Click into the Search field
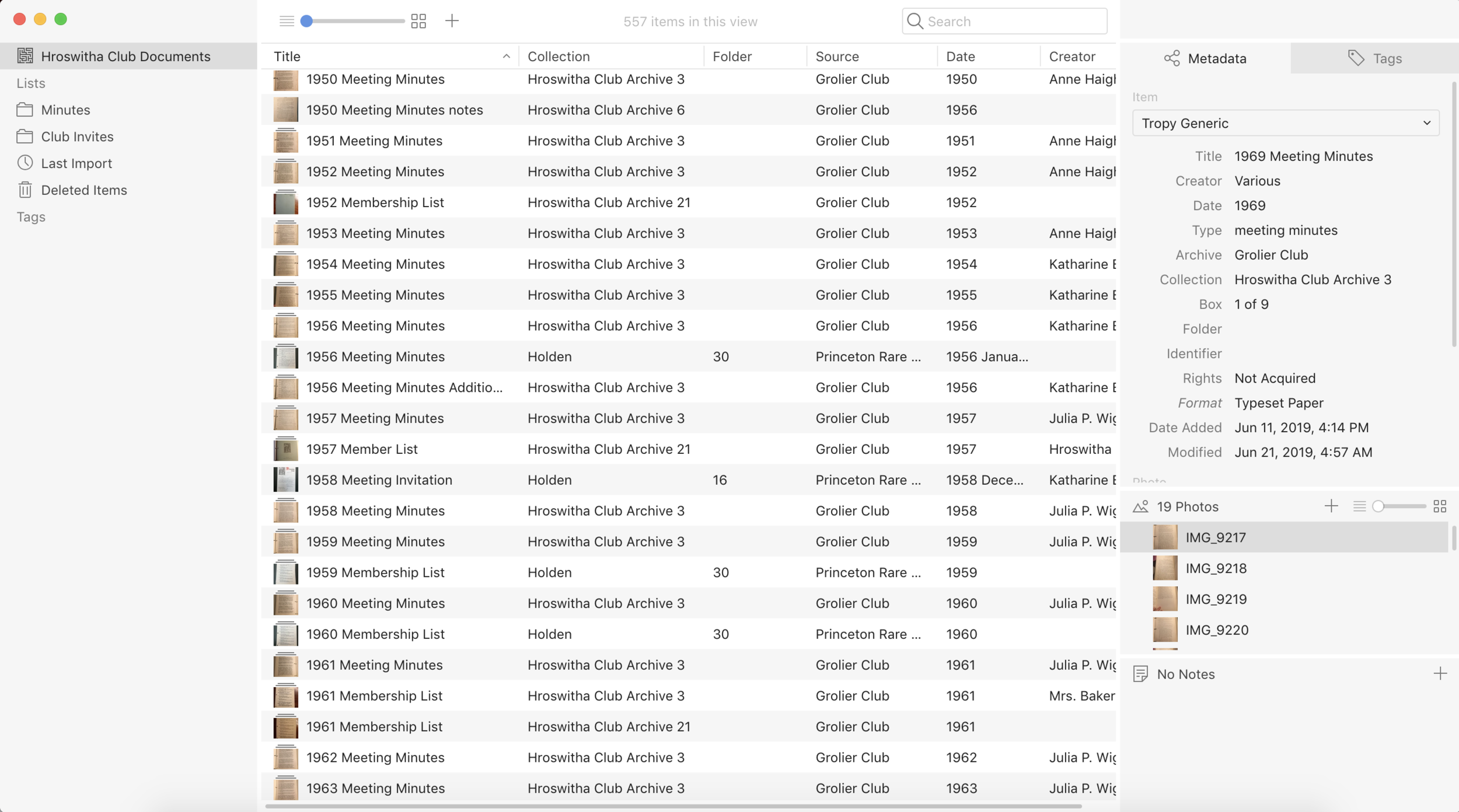The width and height of the screenshot is (1459, 812). 1004,22
